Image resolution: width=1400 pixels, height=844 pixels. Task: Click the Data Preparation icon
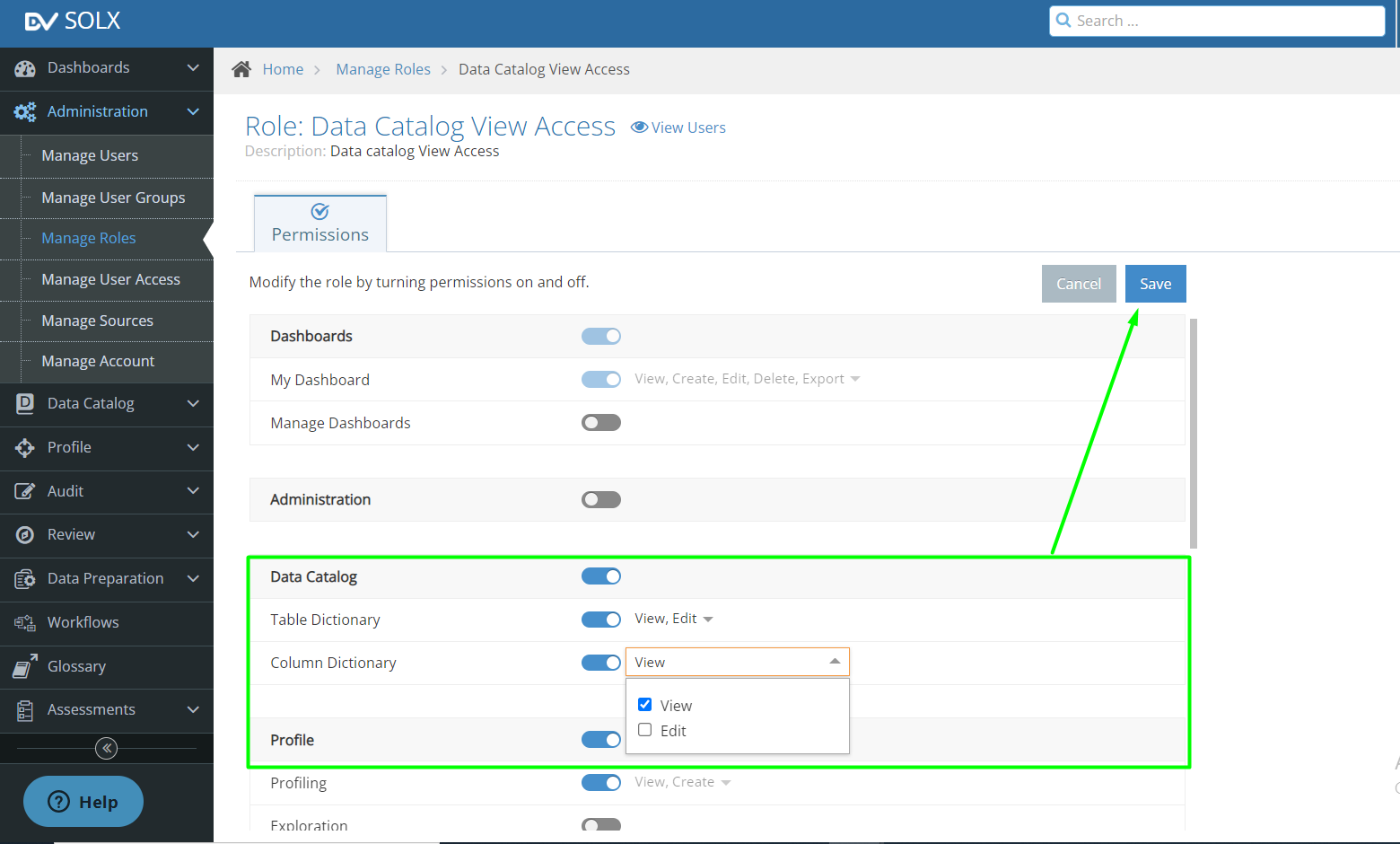pos(25,579)
